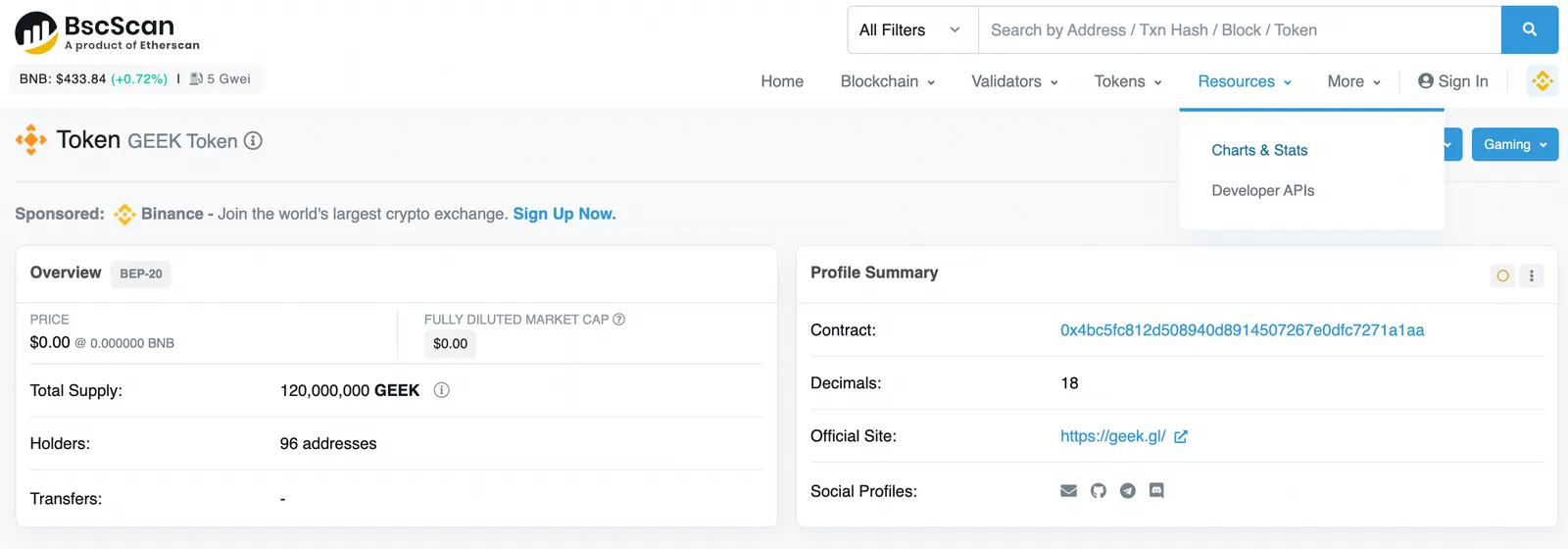Open the Telegram social profile icon

point(1128,491)
